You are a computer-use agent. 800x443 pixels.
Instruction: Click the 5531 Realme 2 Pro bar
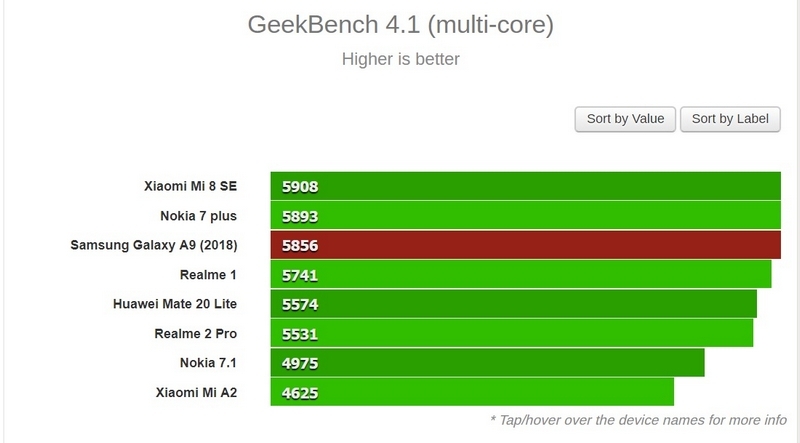click(x=512, y=333)
